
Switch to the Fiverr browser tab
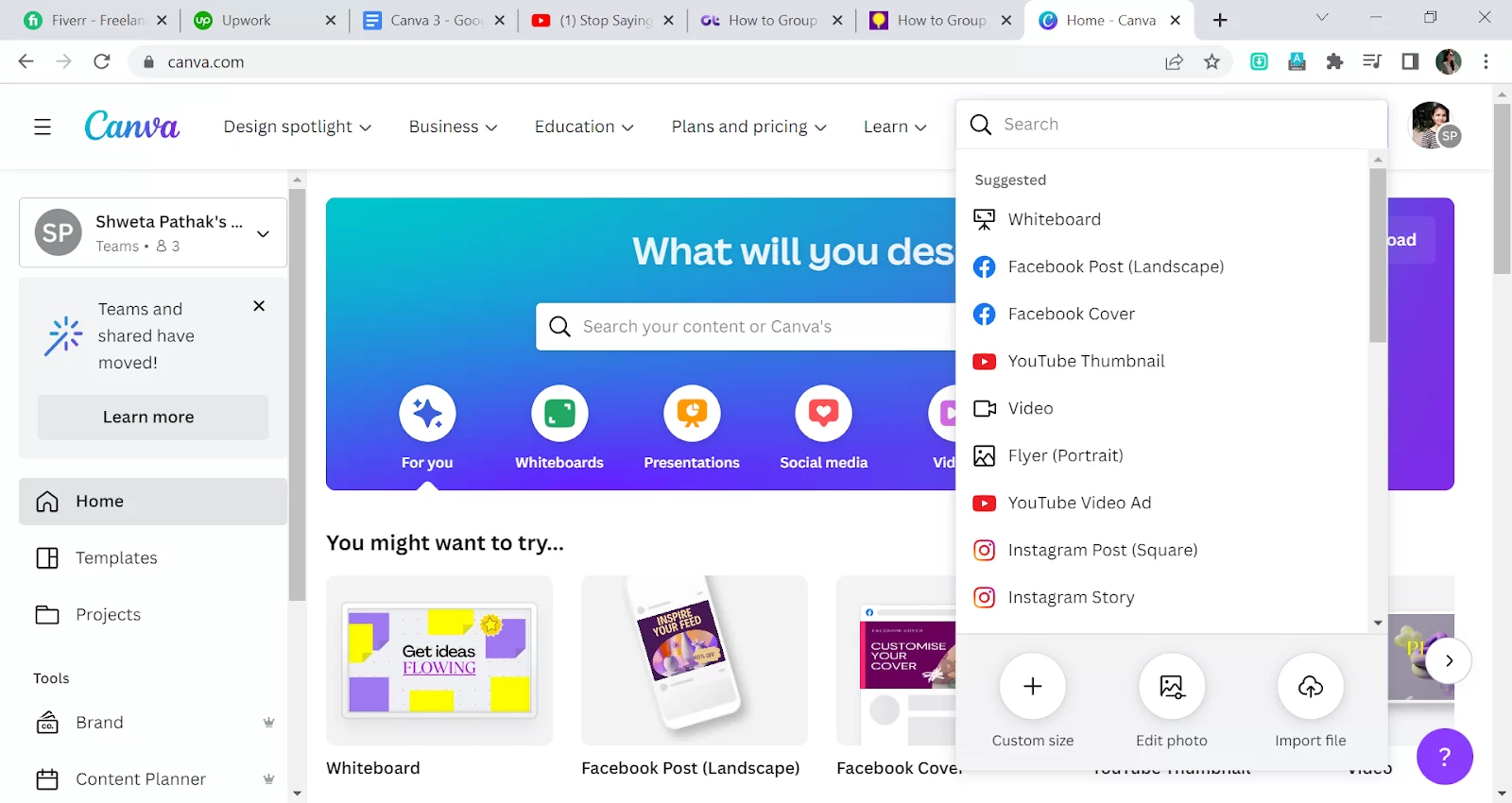point(94,20)
